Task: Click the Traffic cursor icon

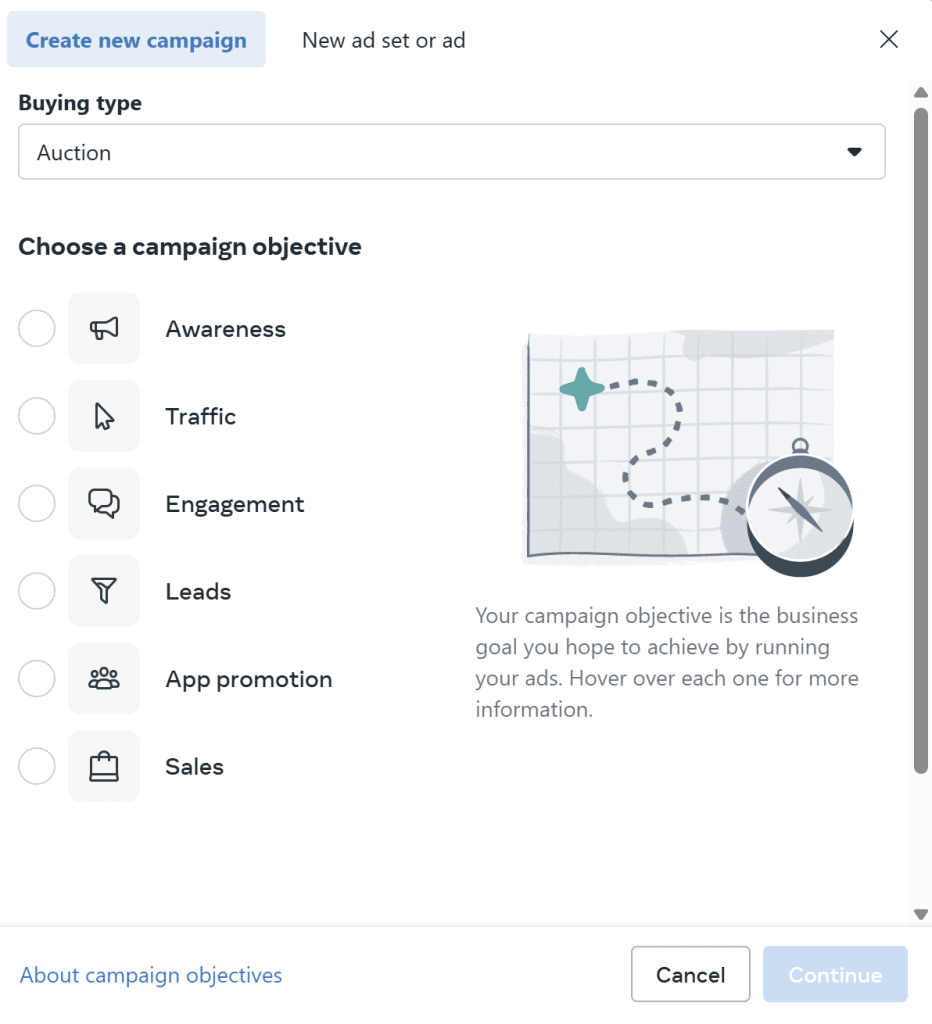Action: [104, 416]
